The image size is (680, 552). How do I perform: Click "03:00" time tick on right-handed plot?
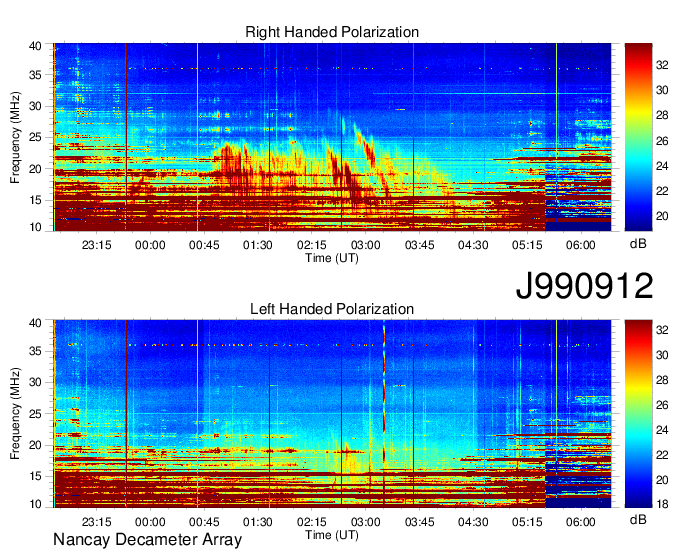(366, 245)
